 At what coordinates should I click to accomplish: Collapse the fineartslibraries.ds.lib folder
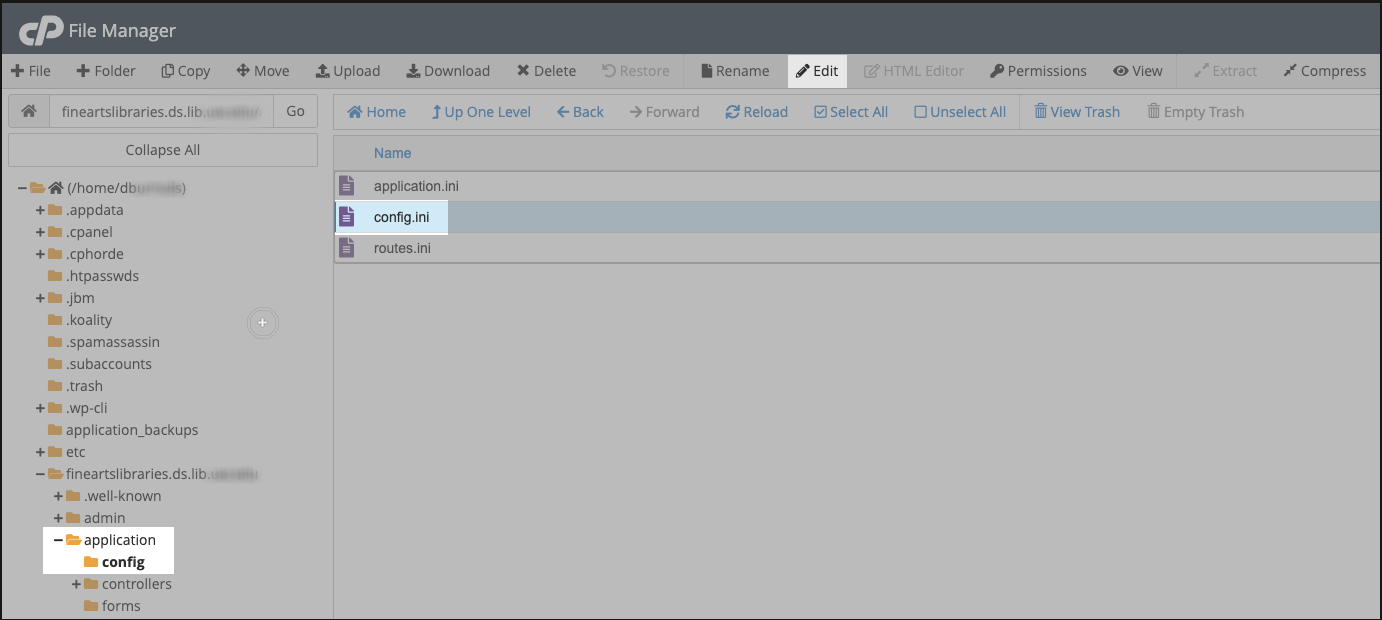[40, 474]
